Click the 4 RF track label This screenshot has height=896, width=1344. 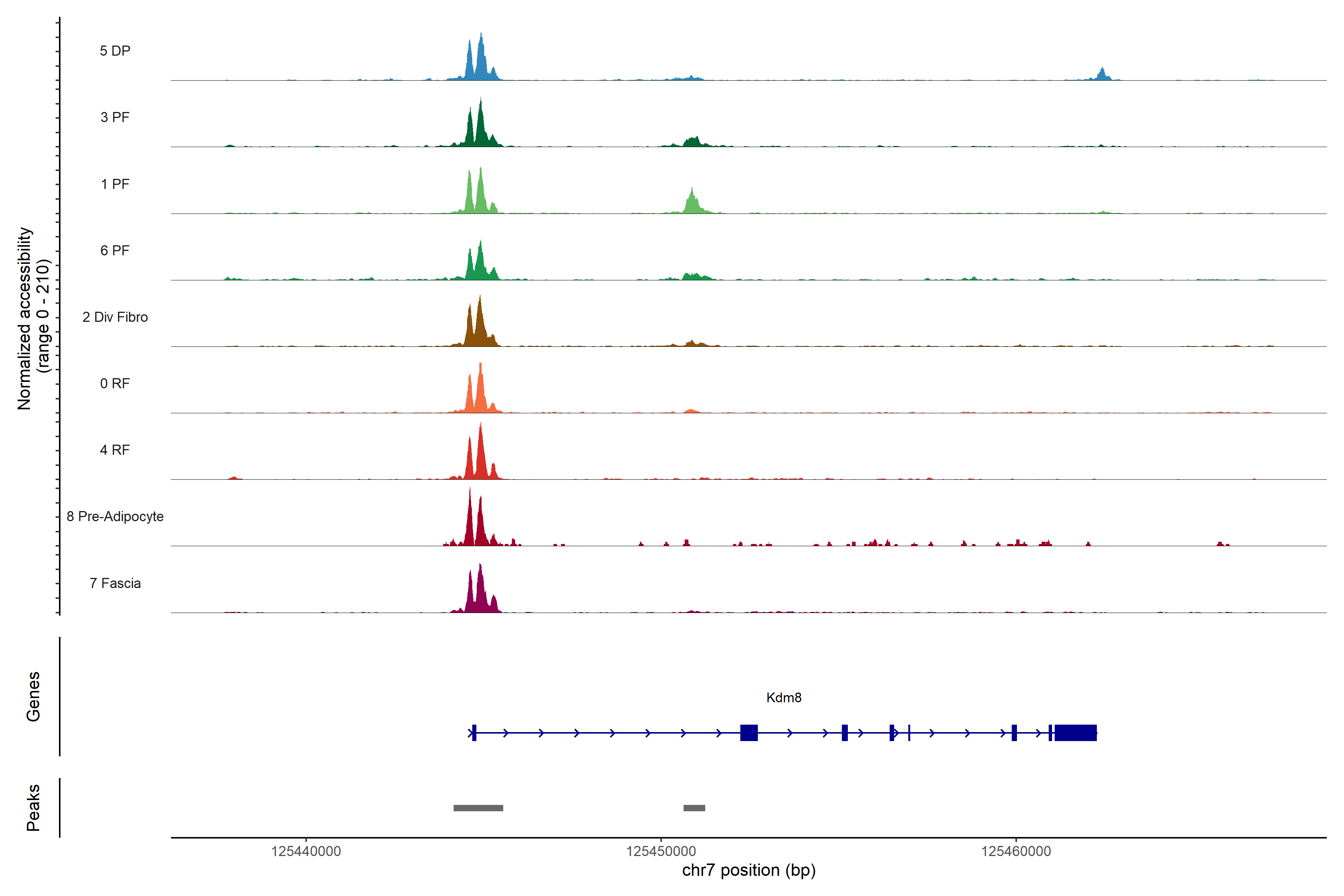115,450
